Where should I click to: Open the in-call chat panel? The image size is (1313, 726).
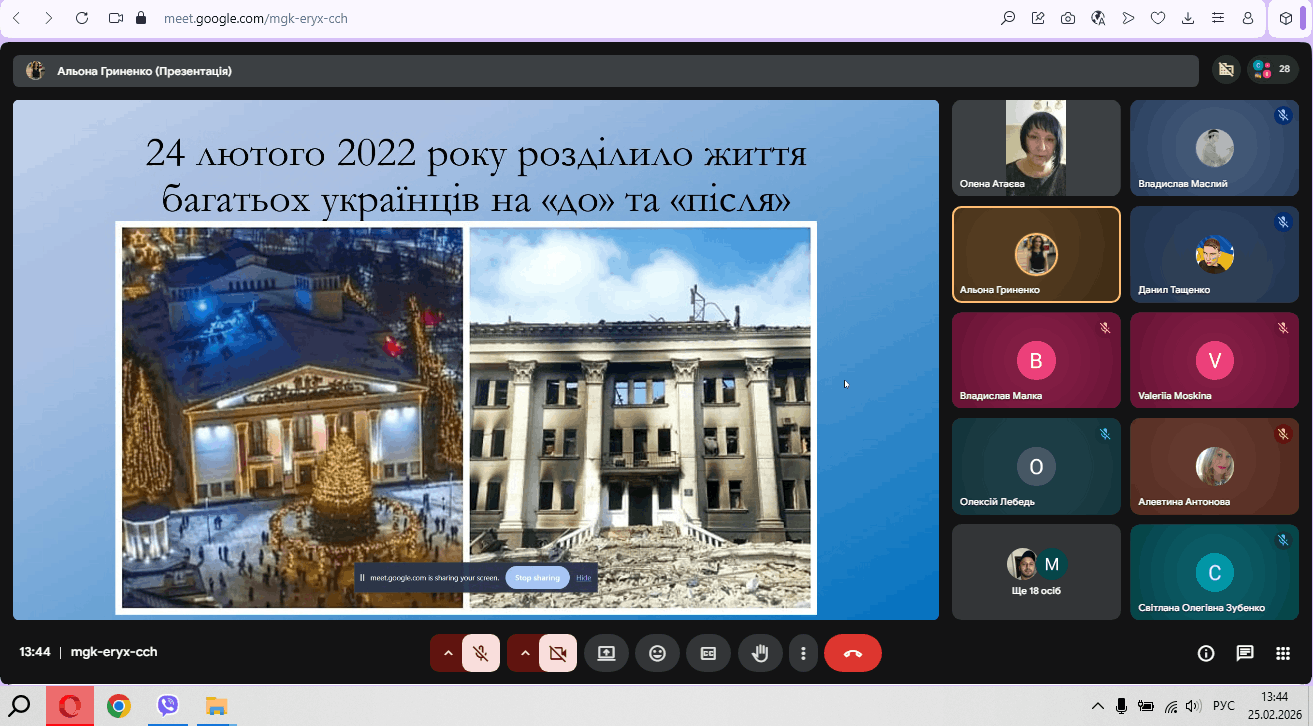click(x=1244, y=653)
